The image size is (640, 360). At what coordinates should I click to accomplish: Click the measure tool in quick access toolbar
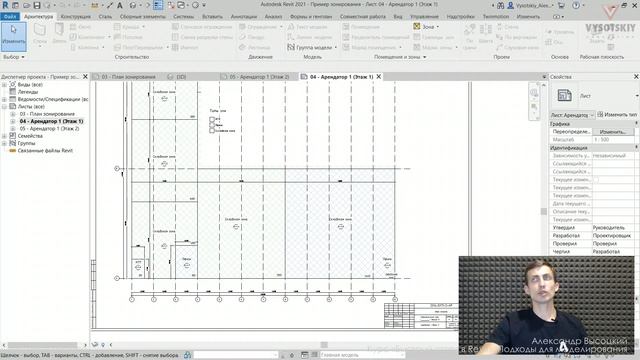click(95, 5)
